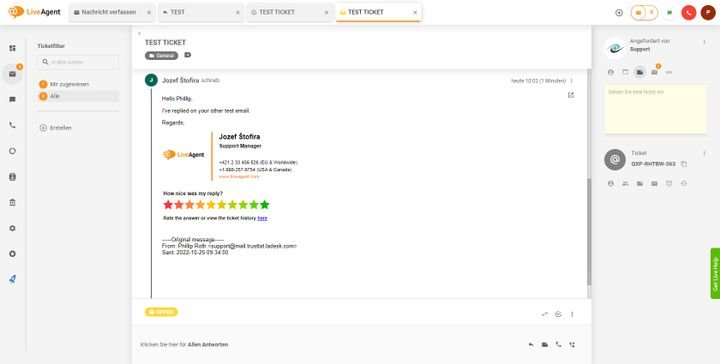This screenshot has width=720, height=364.
Task: Open the configuration gear icon in sidebar
Action: (x=12, y=228)
